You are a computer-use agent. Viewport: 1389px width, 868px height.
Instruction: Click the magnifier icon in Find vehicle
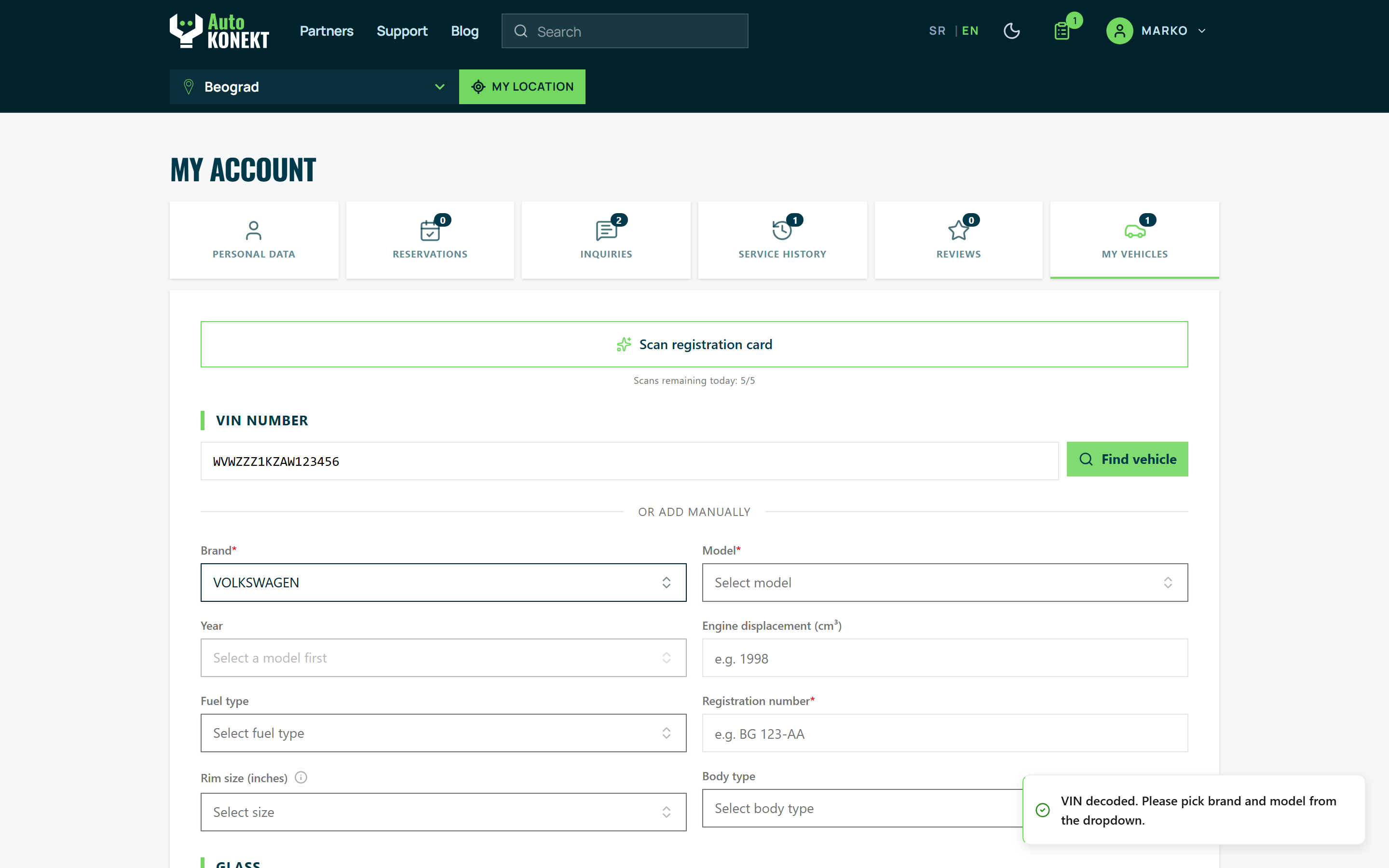pos(1086,459)
